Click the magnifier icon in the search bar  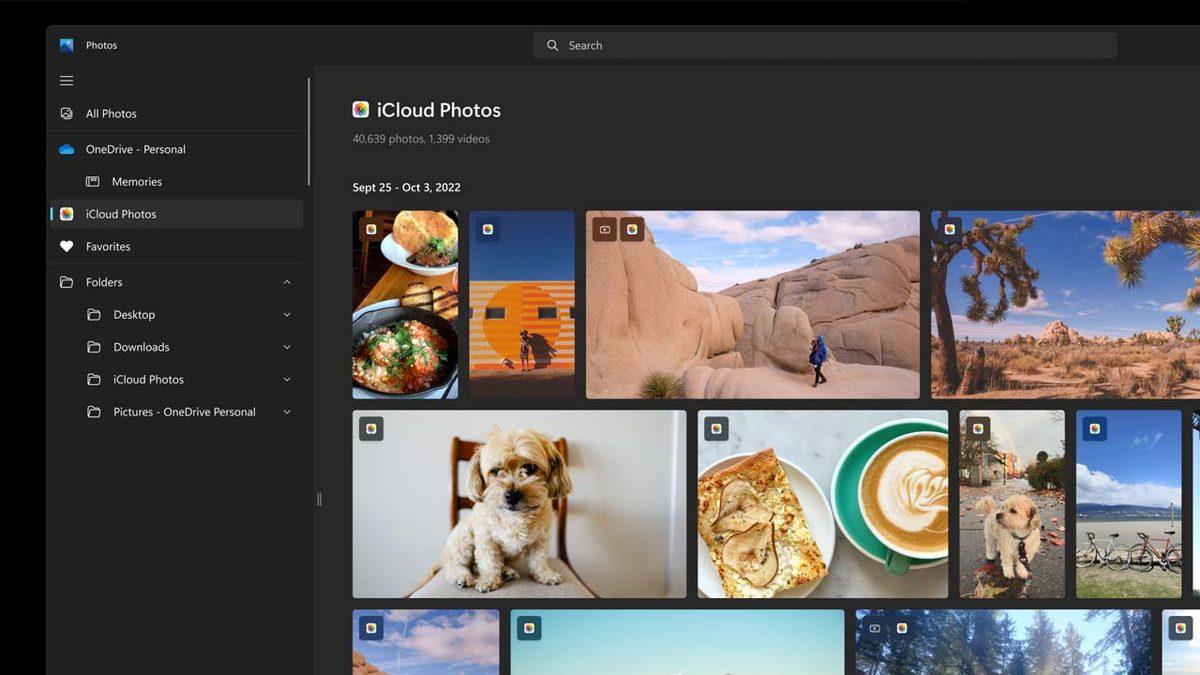(552, 46)
